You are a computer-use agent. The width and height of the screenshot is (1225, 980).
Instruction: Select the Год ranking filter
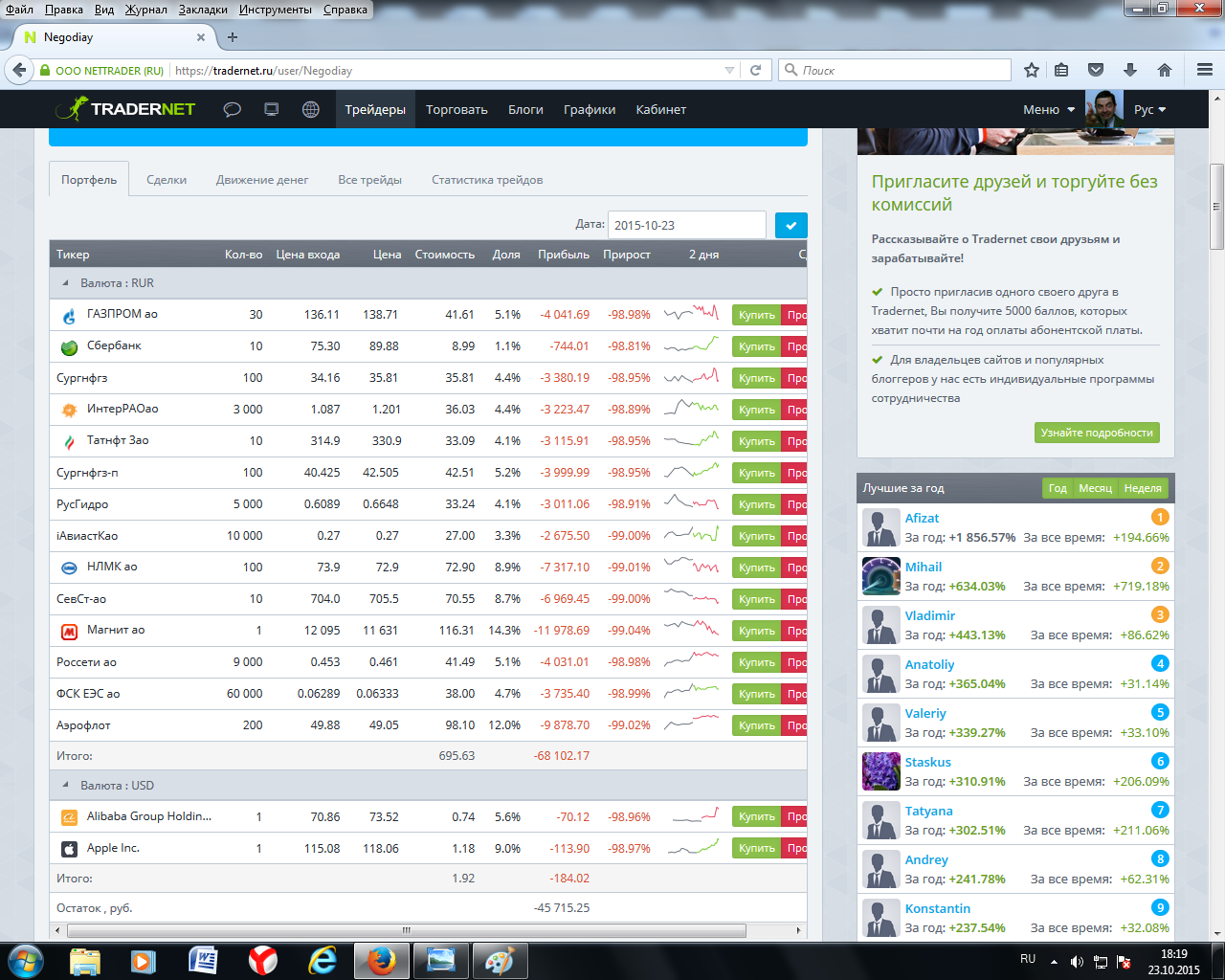(x=1058, y=488)
